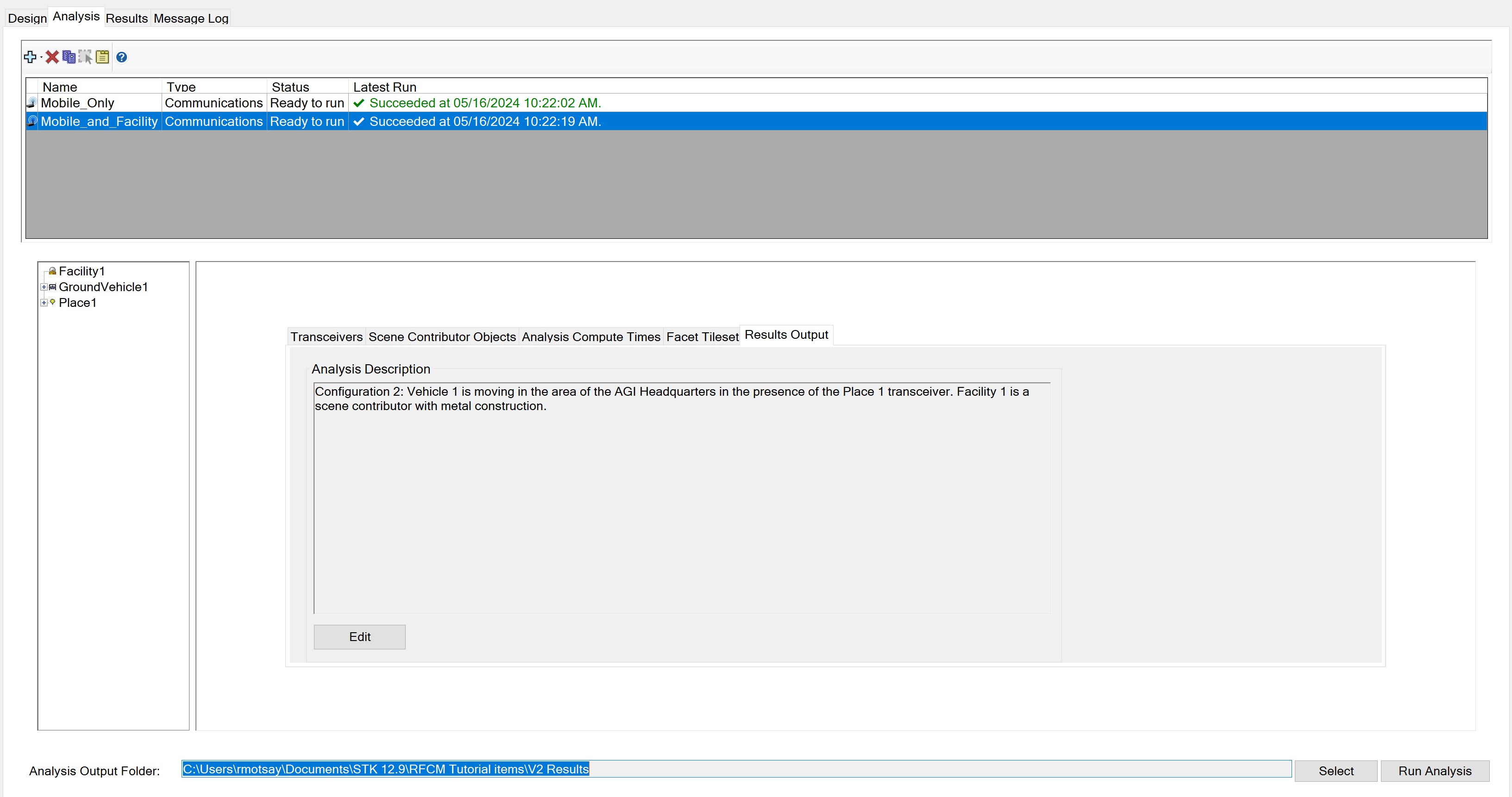The width and height of the screenshot is (1512, 797).
Task: Click the duplicate analysis copy icon
Action: 69,57
